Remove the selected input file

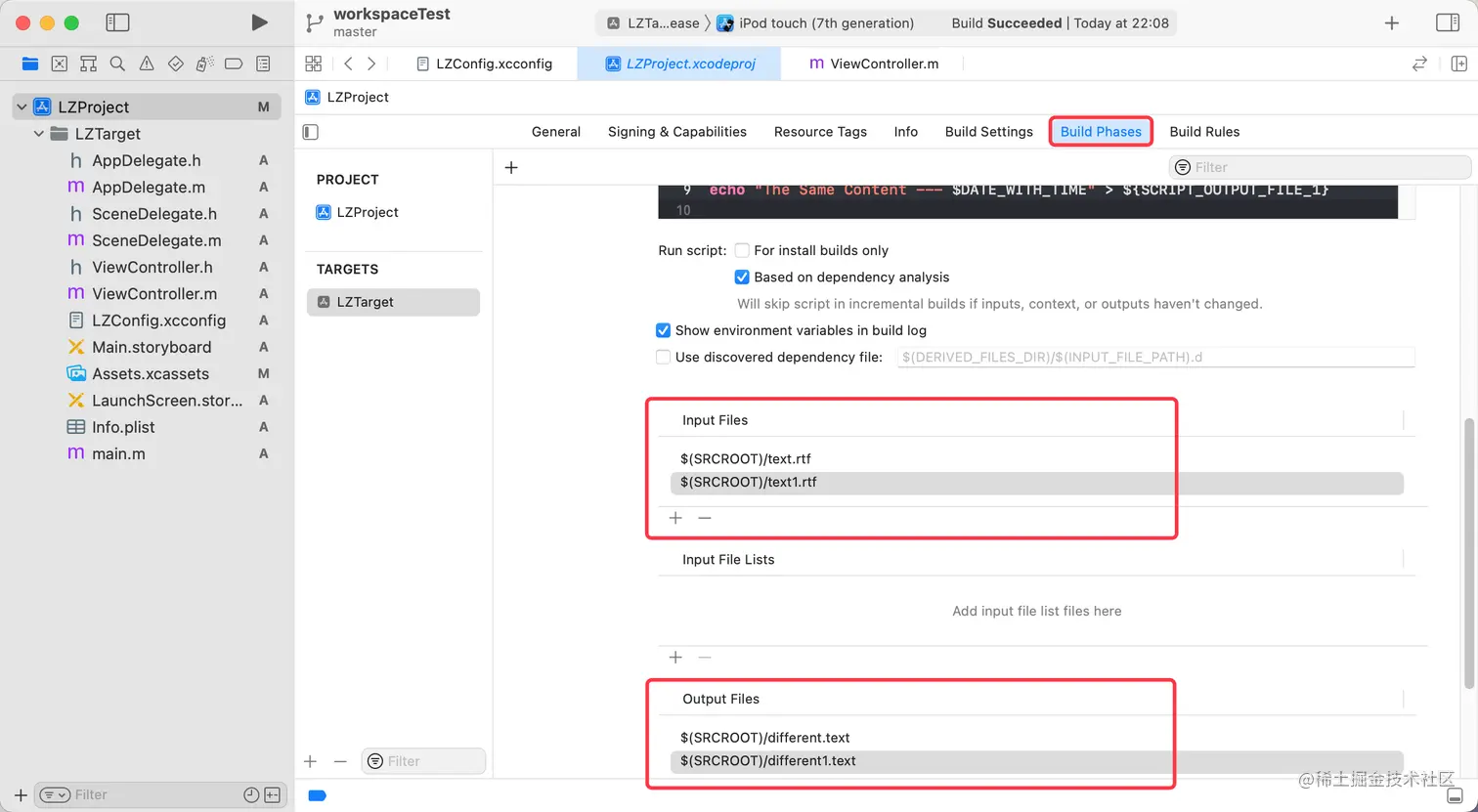pos(705,518)
